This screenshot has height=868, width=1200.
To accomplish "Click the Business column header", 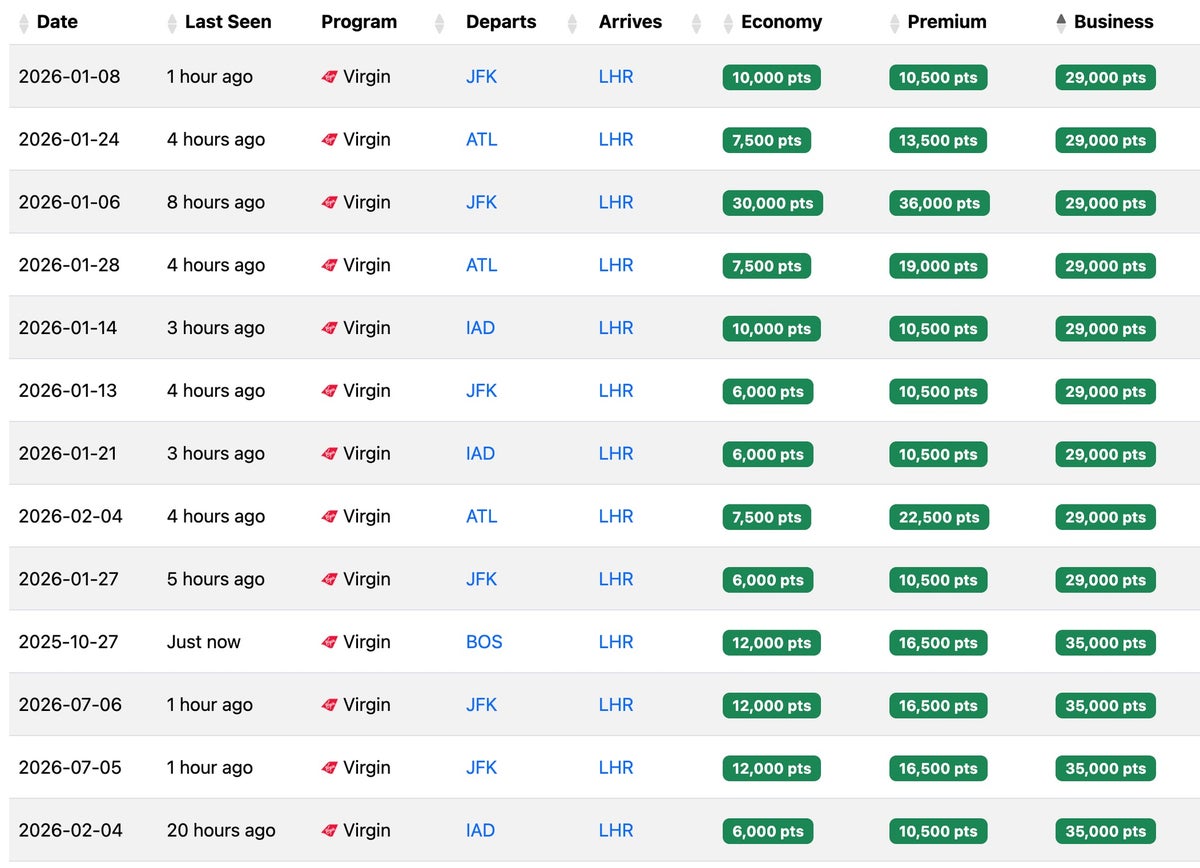I will pos(1113,22).
